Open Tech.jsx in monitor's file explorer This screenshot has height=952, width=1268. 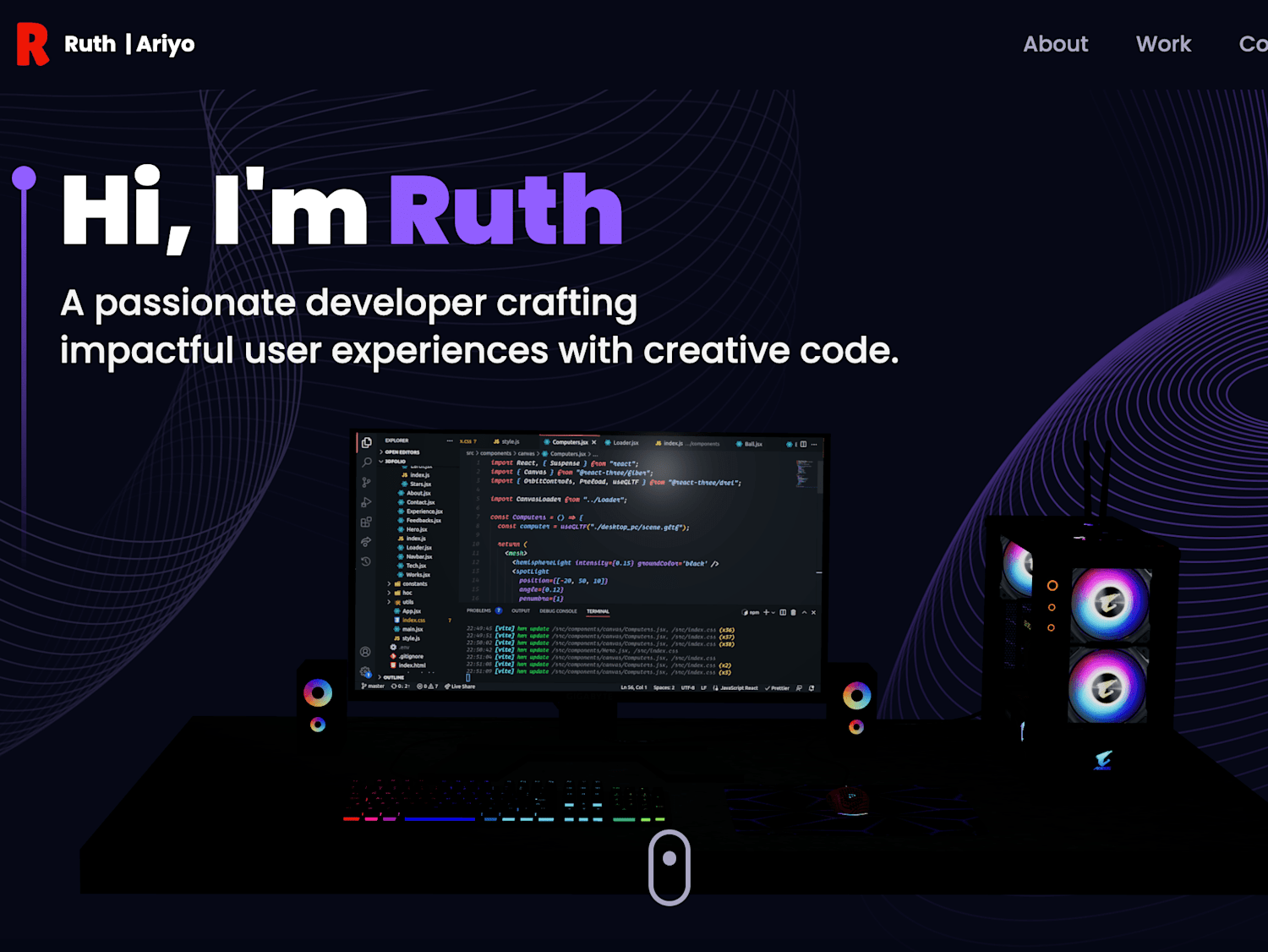[412, 566]
